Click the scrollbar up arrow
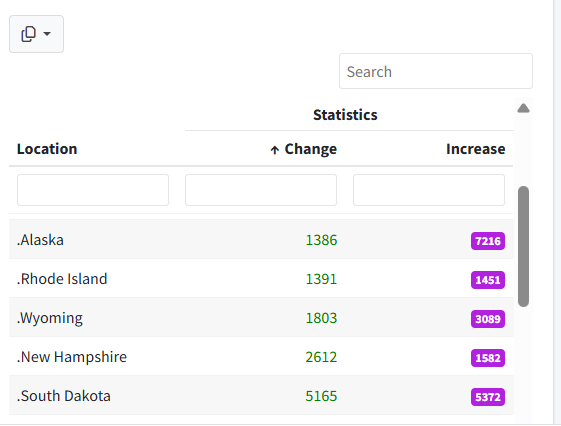This screenshot has width=561, height=426. click(523, 108)
